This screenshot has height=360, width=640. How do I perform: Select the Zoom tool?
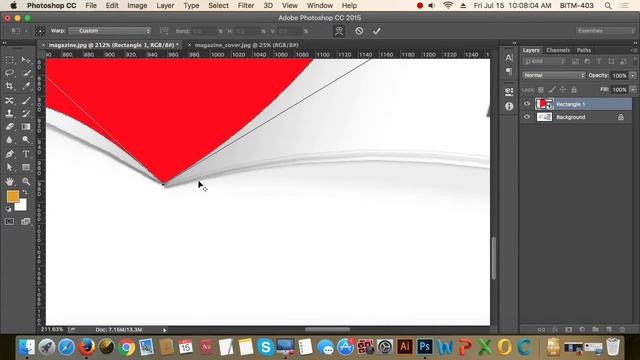(26, 181)
